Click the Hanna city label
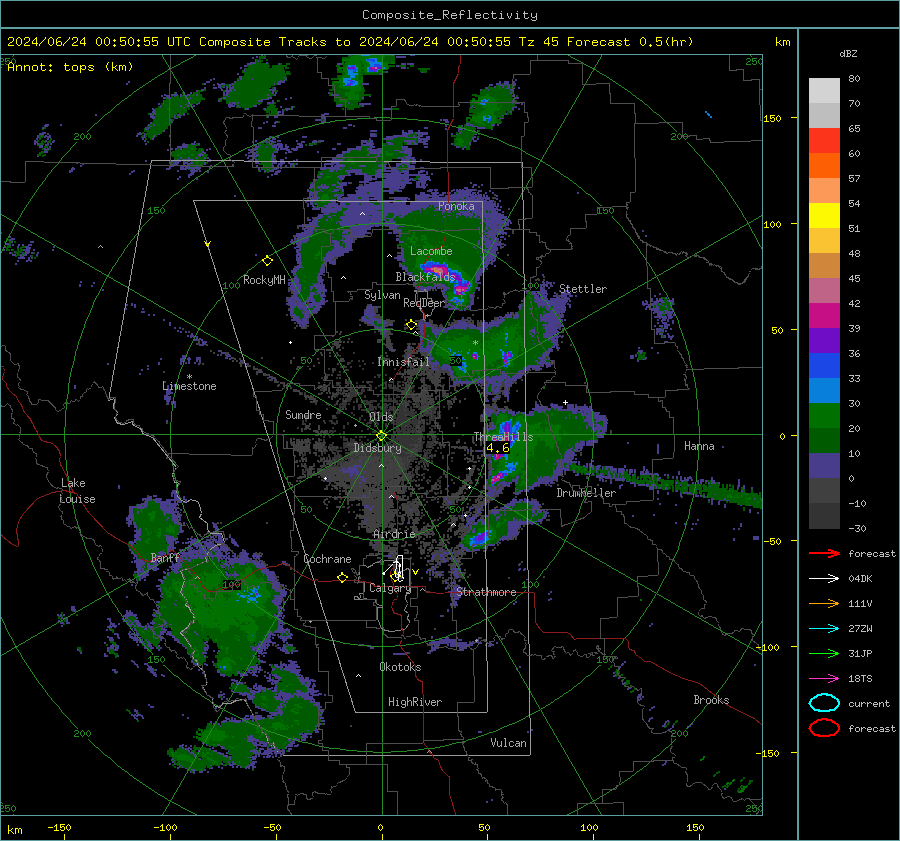The width and height of the screenshot is (900, 841). click(x=699, y=446)
